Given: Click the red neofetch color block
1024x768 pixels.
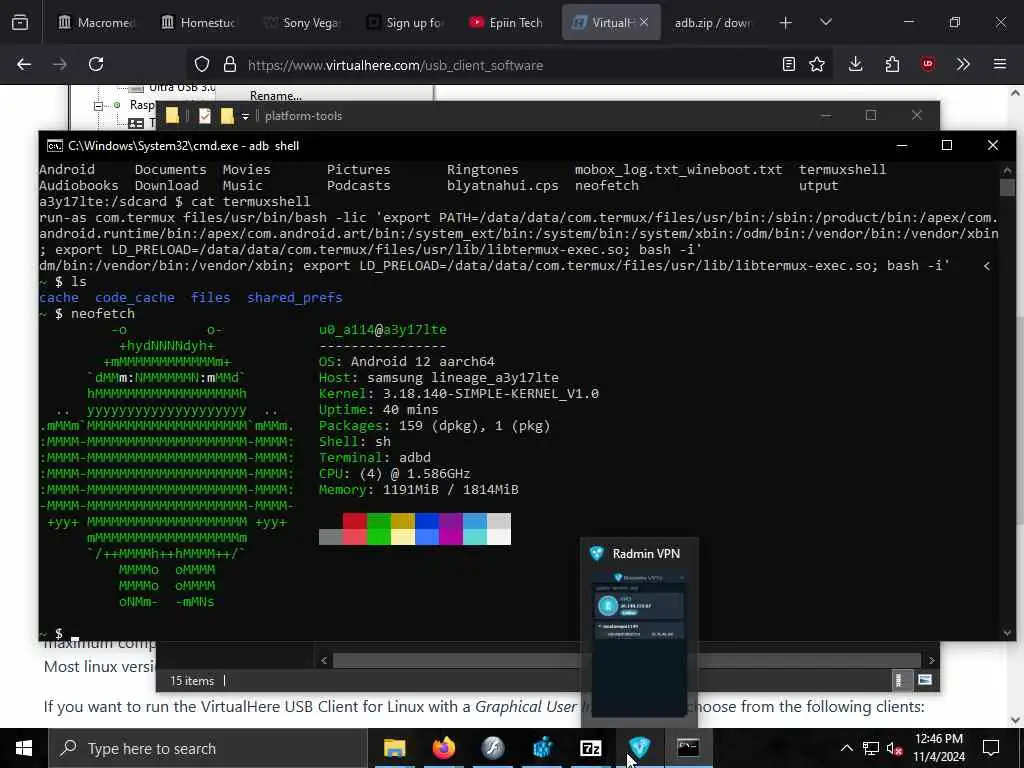Looking at the screenshot, I should coord(355,520).
